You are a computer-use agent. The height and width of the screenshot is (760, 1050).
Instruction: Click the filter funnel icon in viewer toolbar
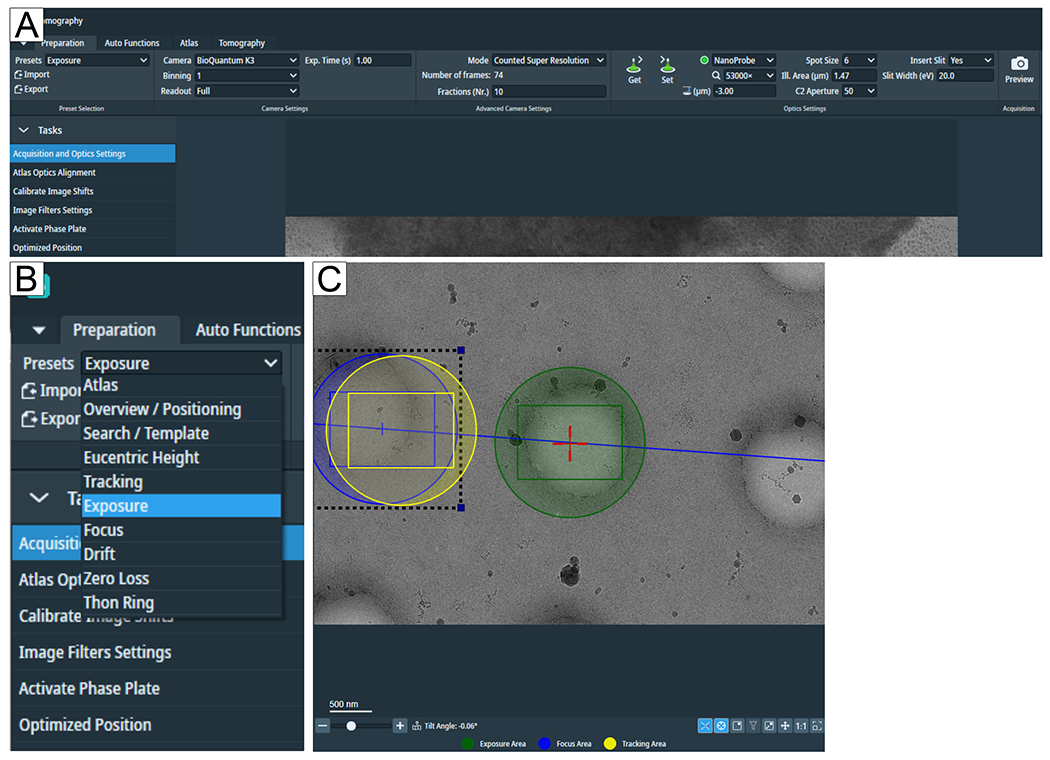(x=753, y=726)
